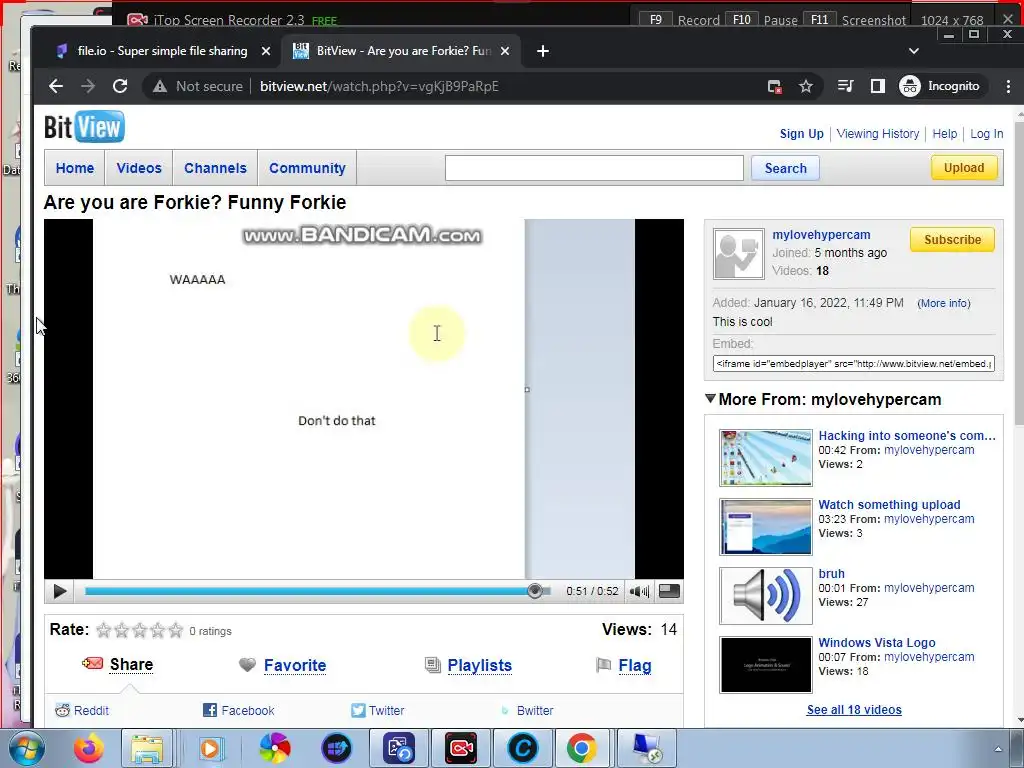Flag this video
1024x768 pixels.
[635, 665]
